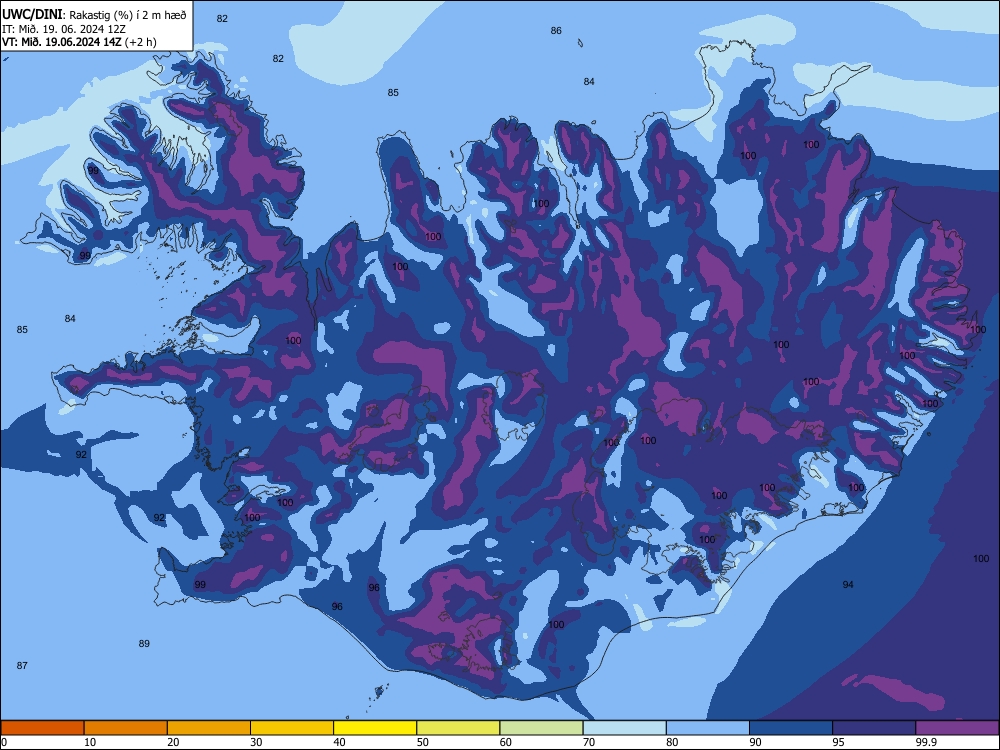This screenshot has width=1000, height=750.
Task: Click the pale blue 70–80 legend swatch
Action: point(624,728)
